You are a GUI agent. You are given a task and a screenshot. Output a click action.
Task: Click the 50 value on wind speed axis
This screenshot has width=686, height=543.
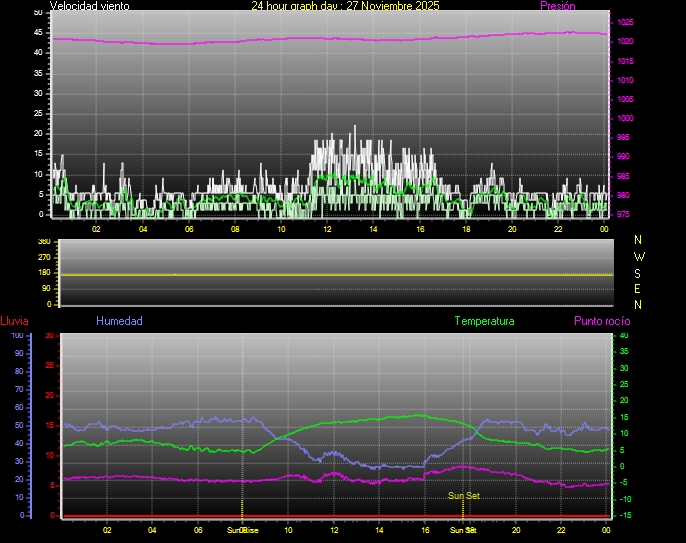38,12
